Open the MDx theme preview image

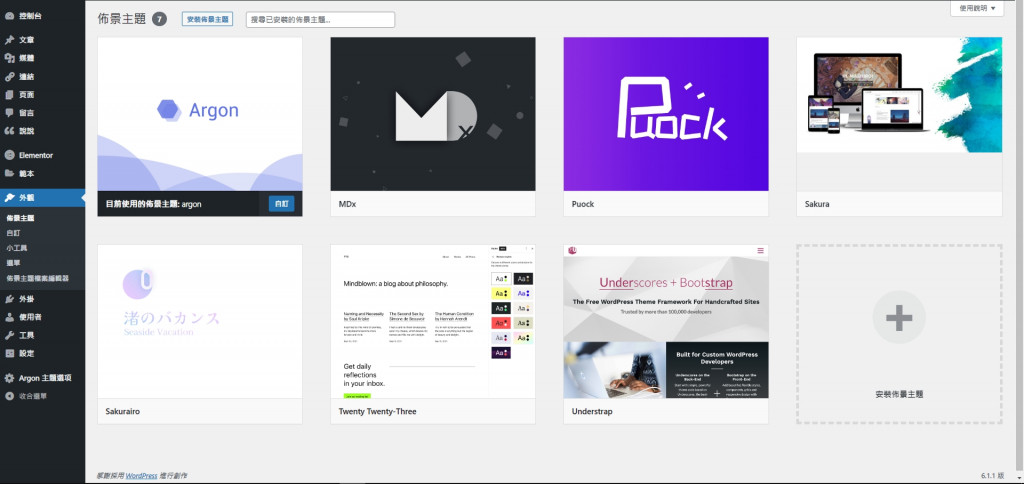coord(433,114)
